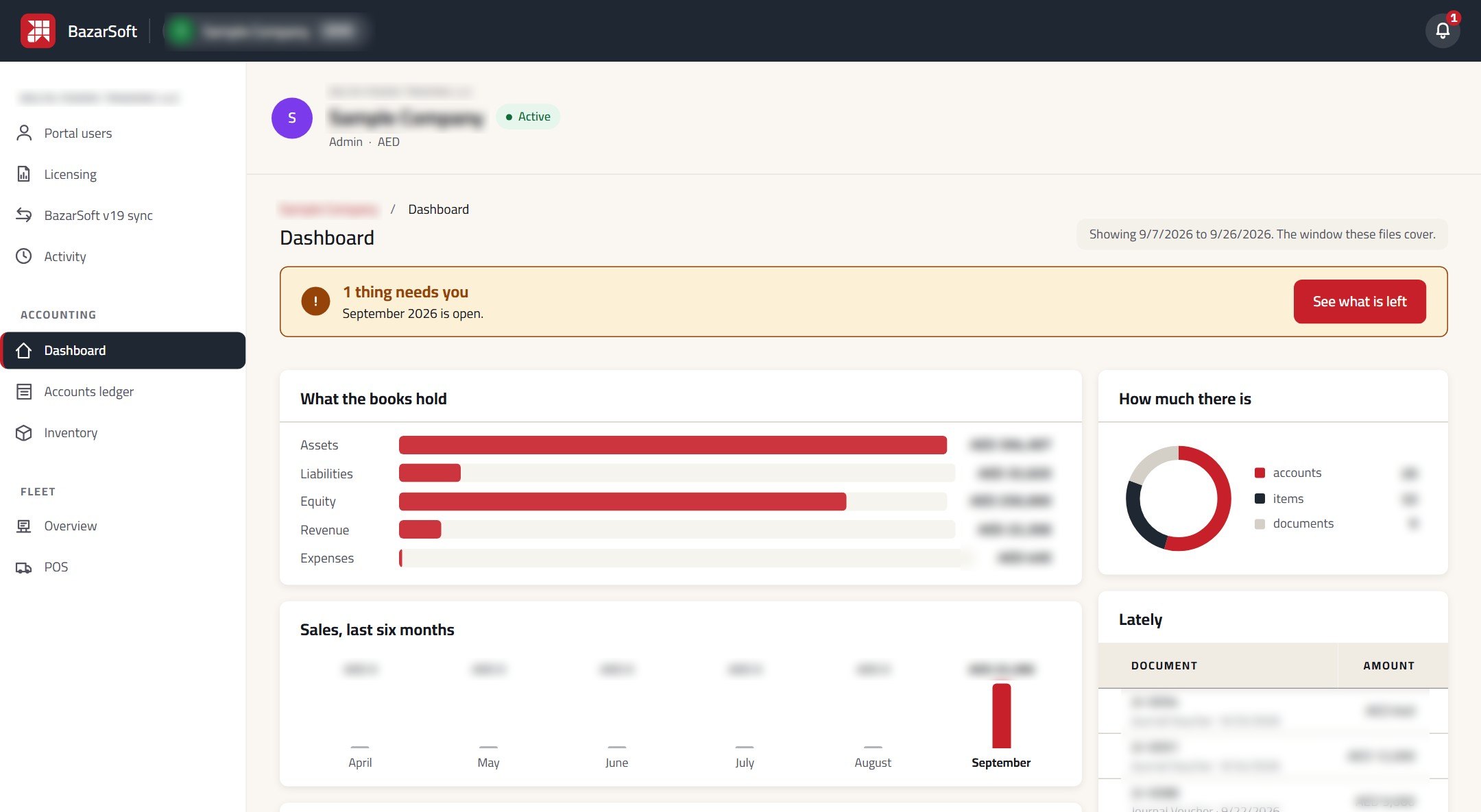This screenshot has width=1481, height=812.
Task: Click the 'April' month label
Action: 360,763
